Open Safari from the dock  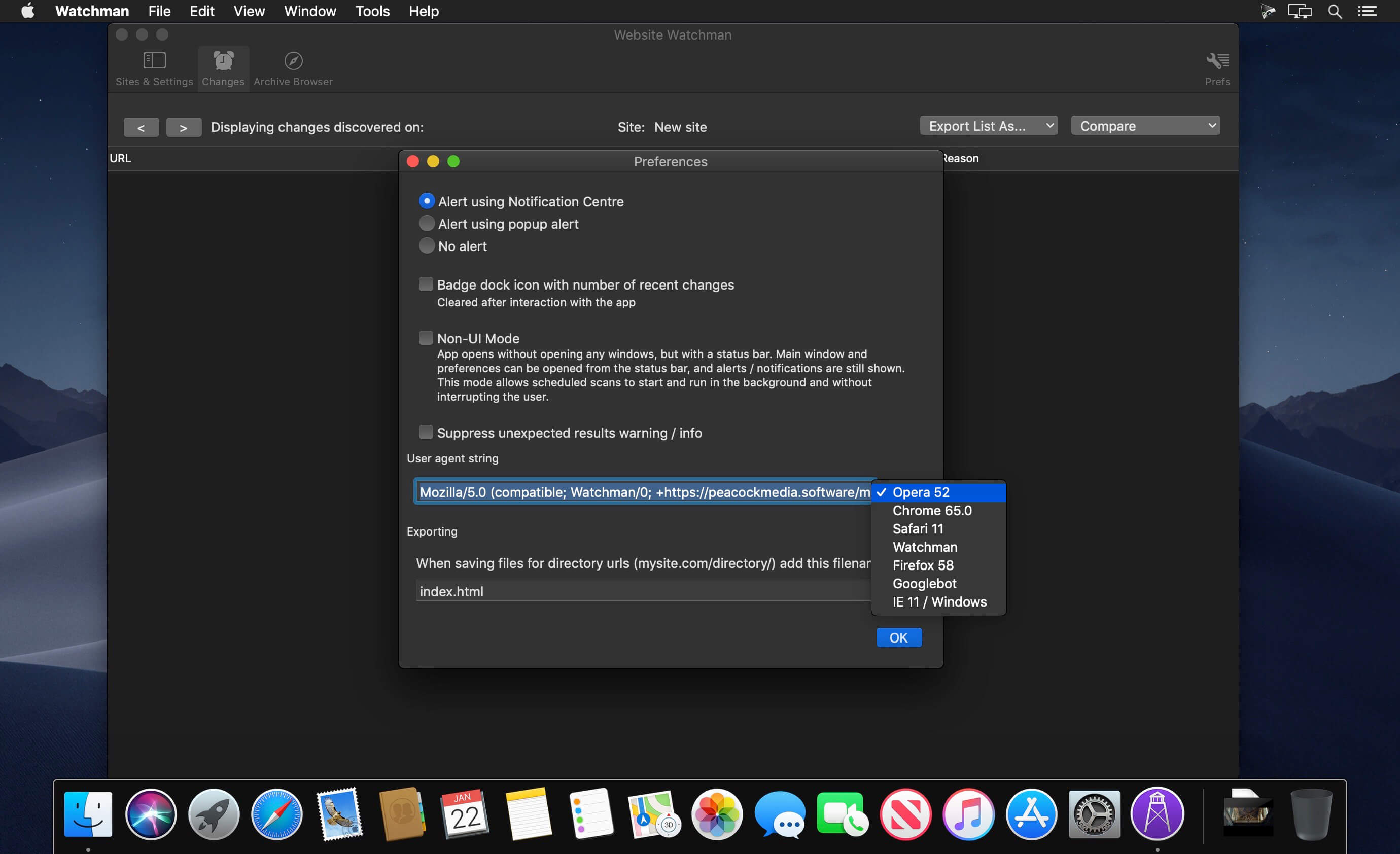pyautogui.click(x=277, y=813)
